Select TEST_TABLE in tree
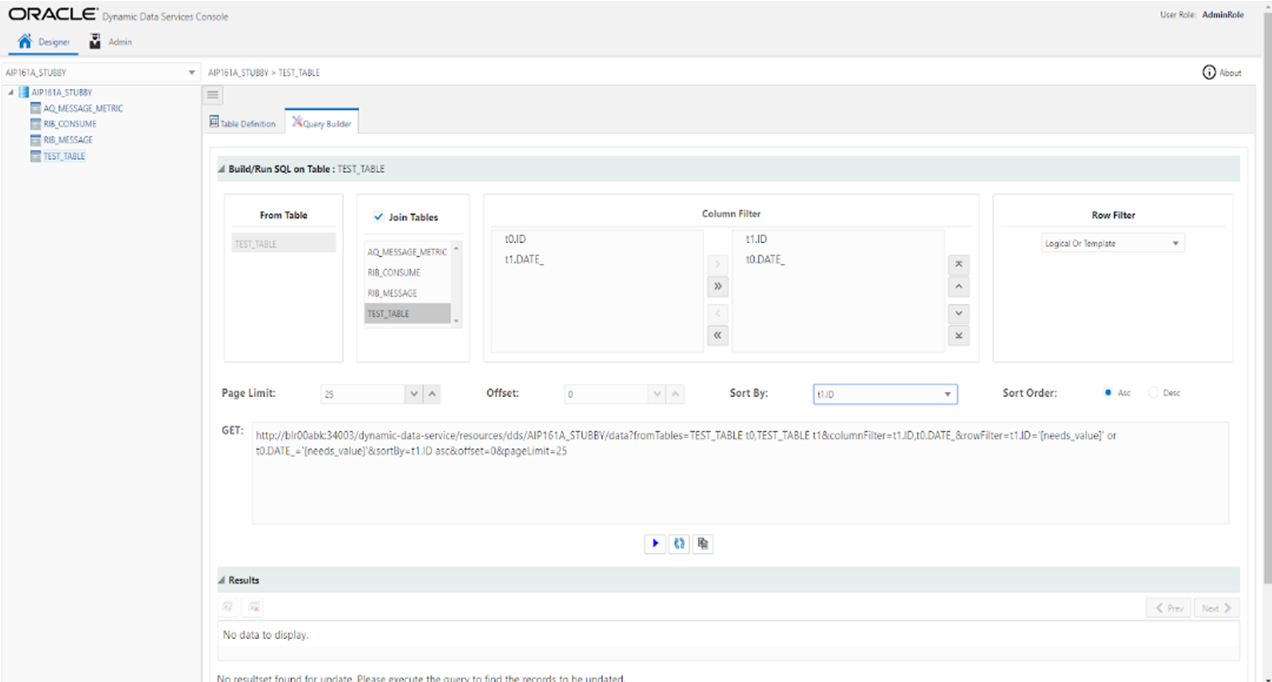1272x682 pixels. point(64,156)
